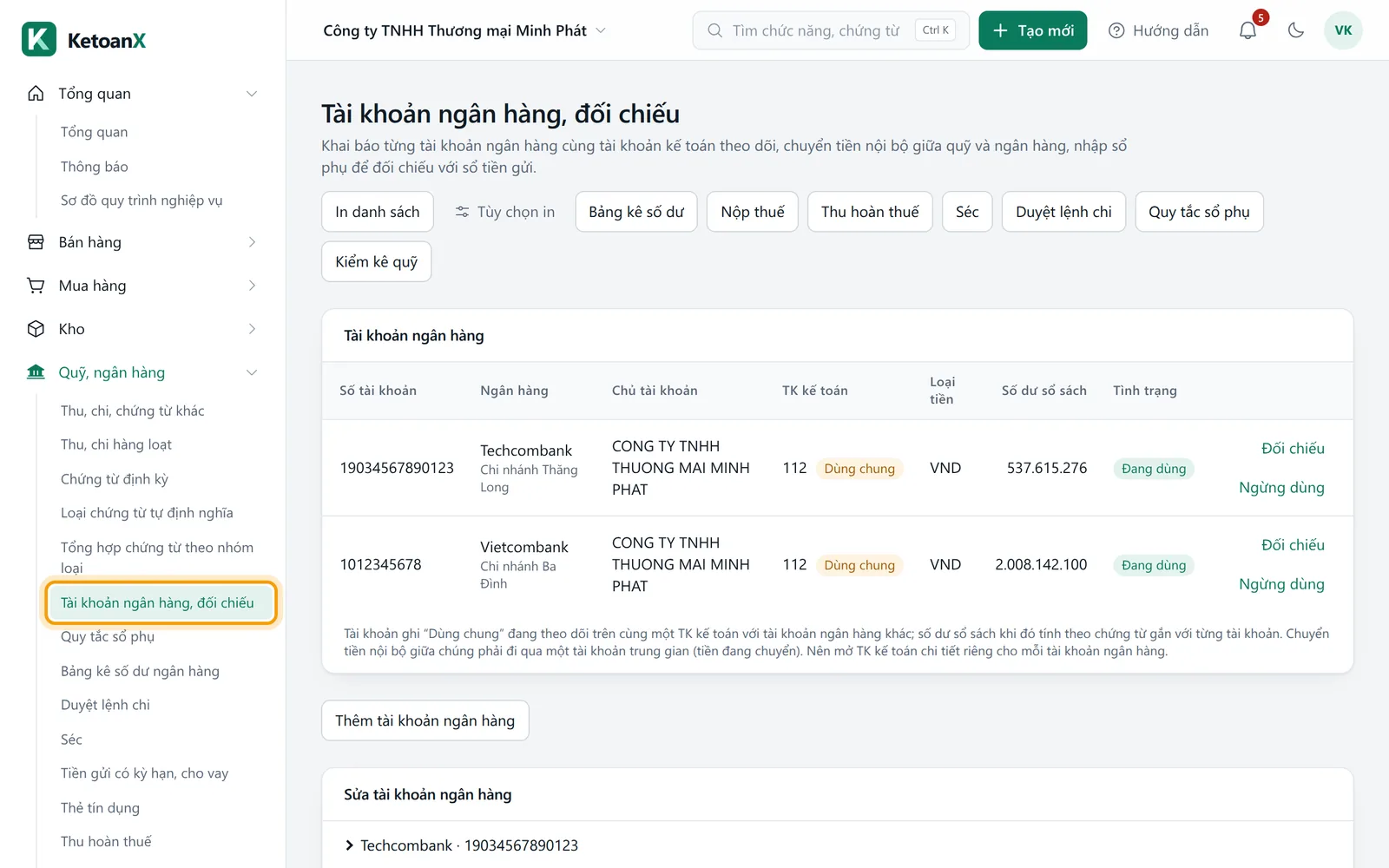The width and height of the screenshot is (1389, 868).
Task: Open notifications bell with badge
Action: tap(1248, 30)
